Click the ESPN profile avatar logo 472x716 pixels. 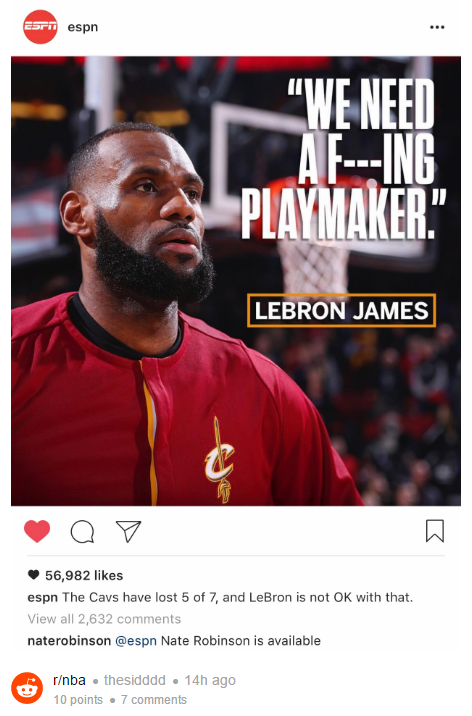[40, 27]
